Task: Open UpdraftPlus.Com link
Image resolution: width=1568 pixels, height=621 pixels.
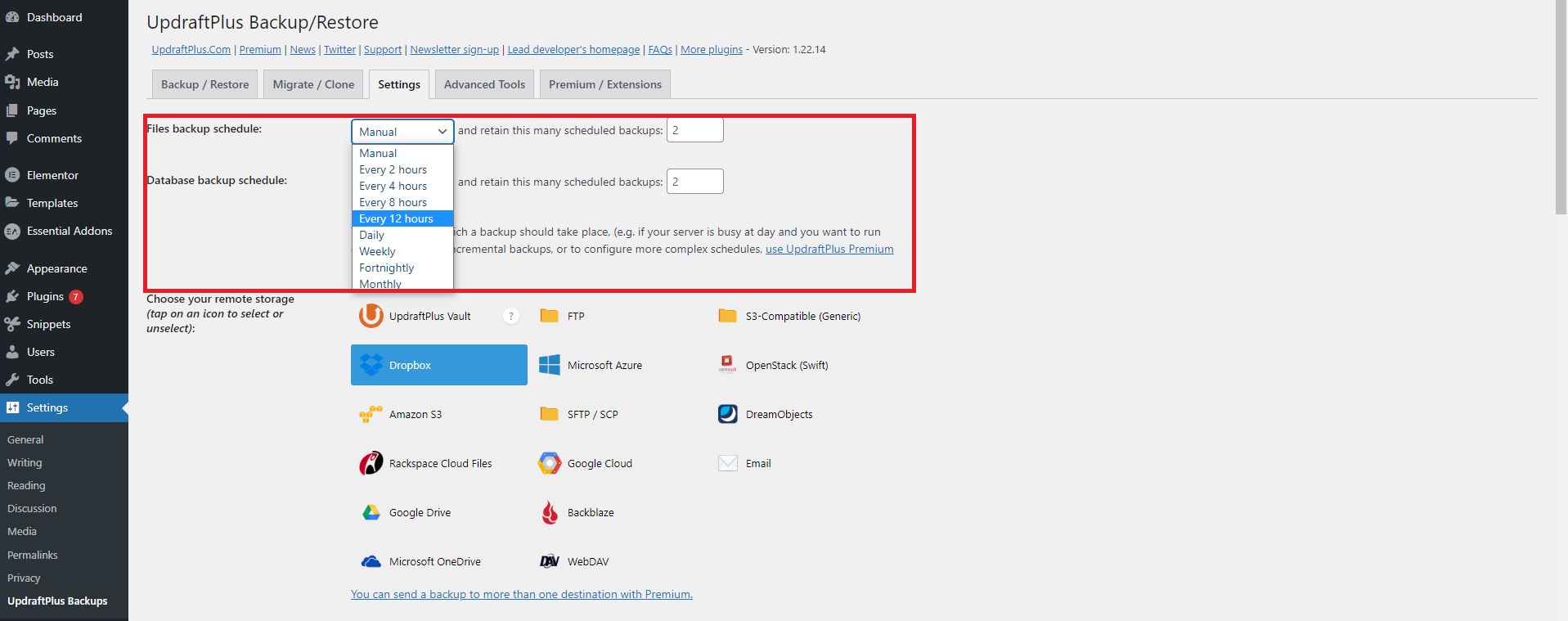Action: [x=191, y=50]
